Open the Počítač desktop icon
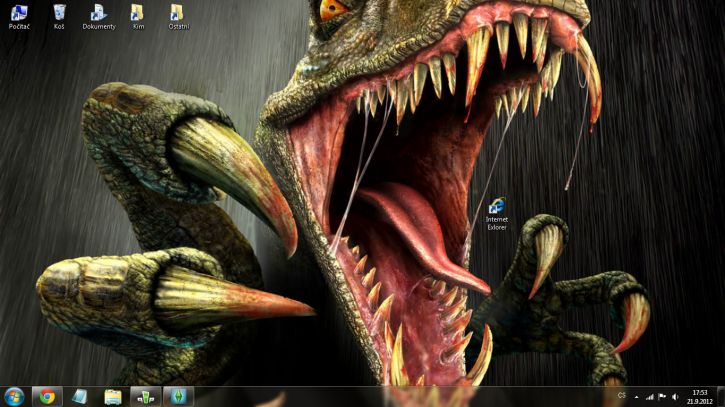Screen dimensions: 725x407 tap(19, 17)
